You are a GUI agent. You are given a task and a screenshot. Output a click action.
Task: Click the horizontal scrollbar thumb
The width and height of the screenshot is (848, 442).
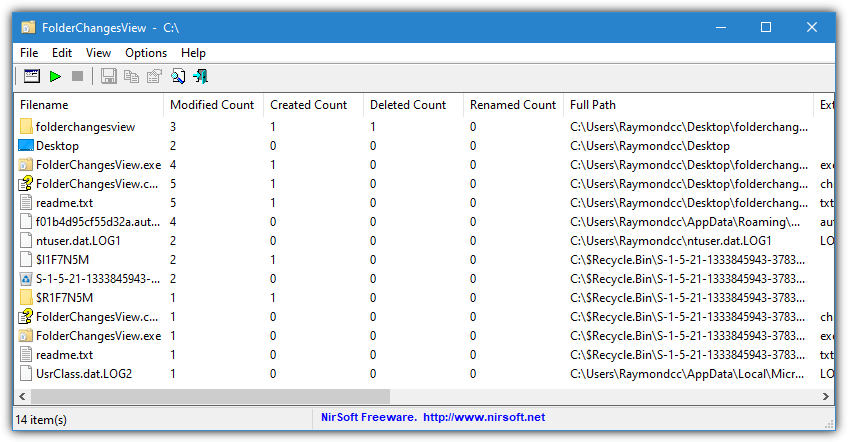click(210, 397)
